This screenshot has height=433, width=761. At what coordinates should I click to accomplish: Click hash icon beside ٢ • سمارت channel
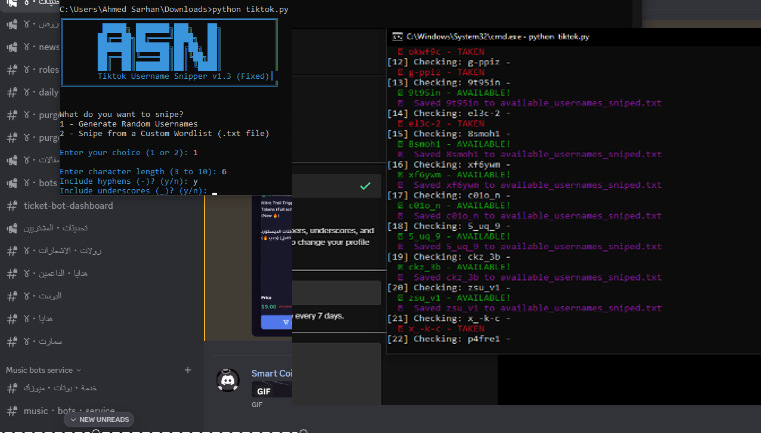pyautogui.click(x=12, y=342)
